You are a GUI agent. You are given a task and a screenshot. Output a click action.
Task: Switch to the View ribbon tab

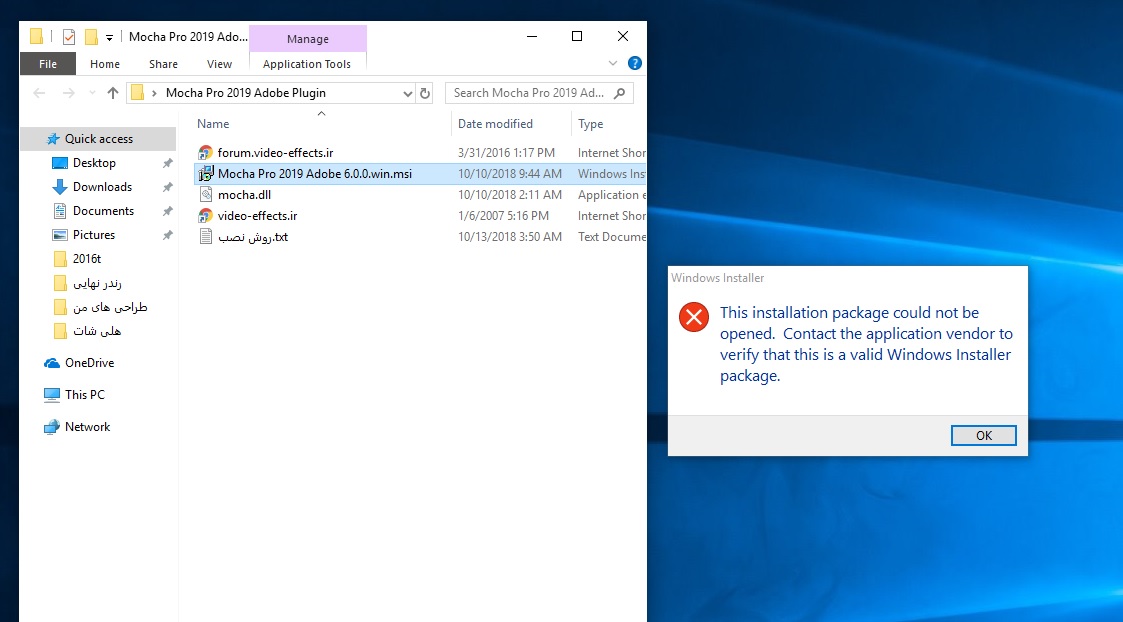(219, 64)
